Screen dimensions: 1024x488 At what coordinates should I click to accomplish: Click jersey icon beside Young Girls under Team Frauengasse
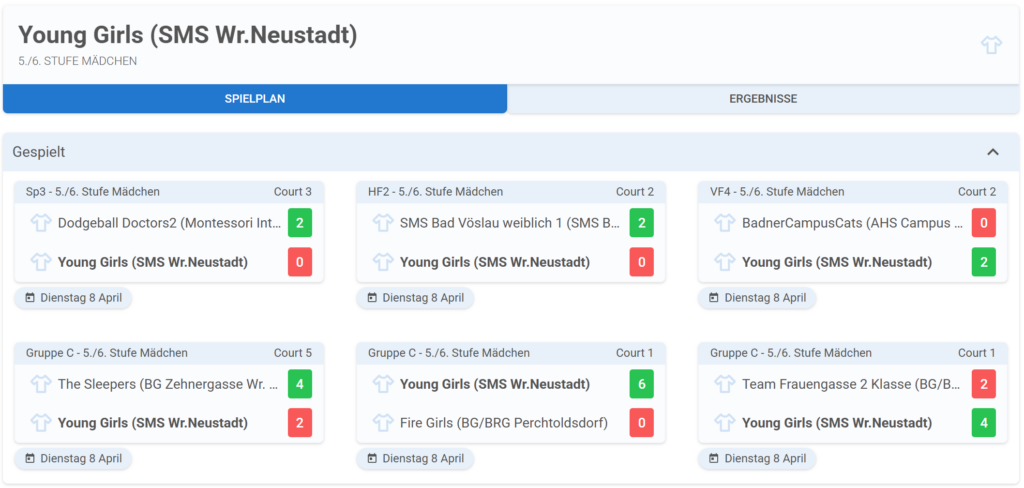(x=725, y=423)
